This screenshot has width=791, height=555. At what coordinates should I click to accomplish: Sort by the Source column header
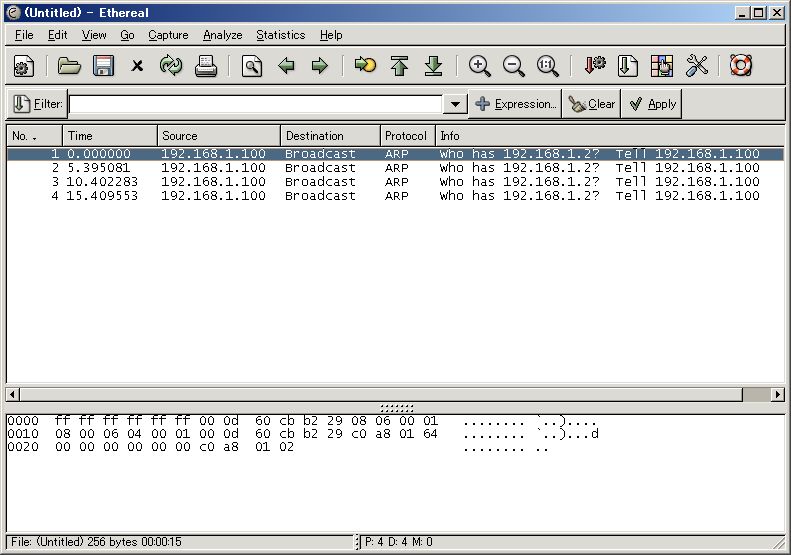click(219, 136)
